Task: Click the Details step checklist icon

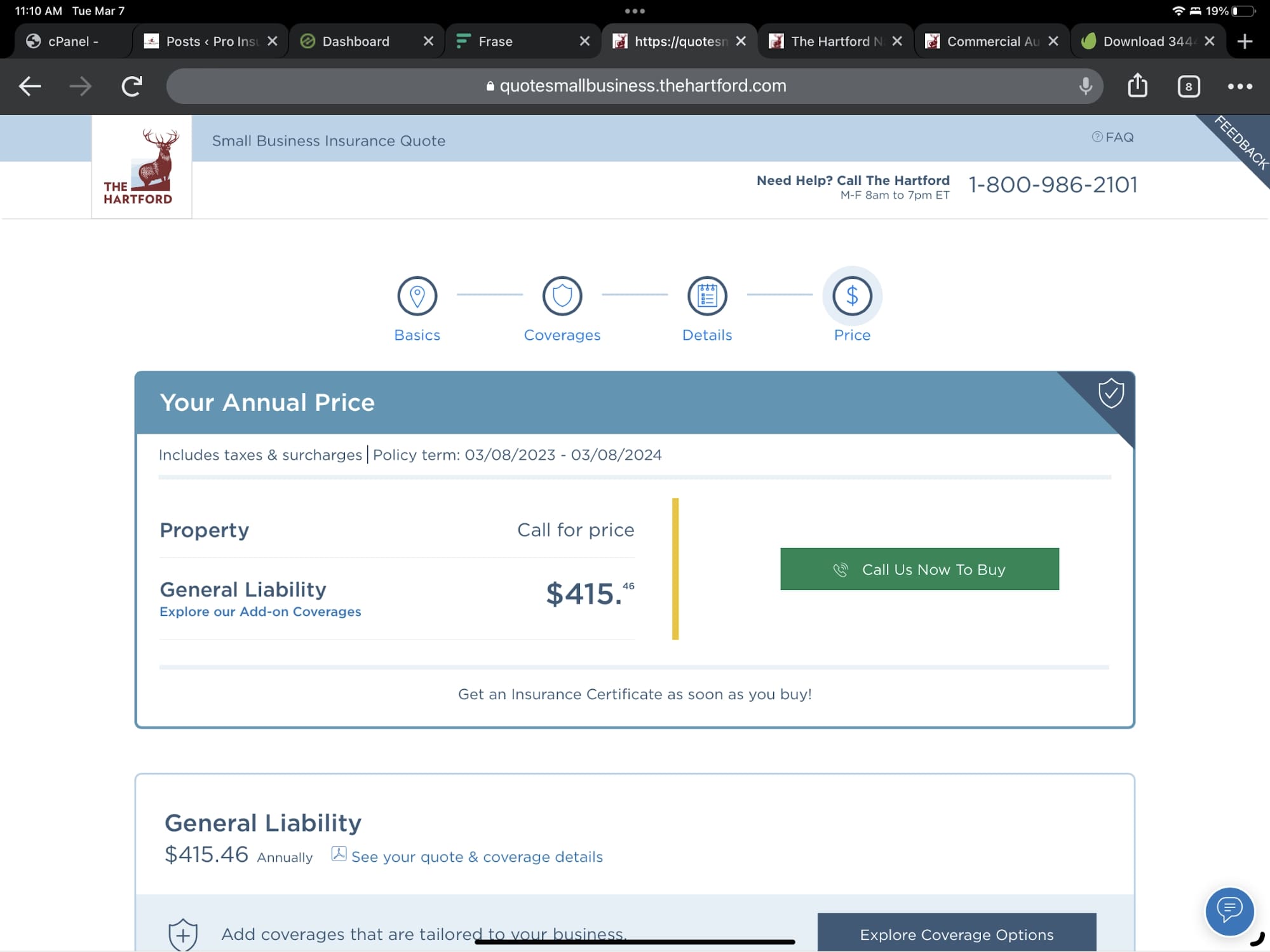Action: coord(706,296)
